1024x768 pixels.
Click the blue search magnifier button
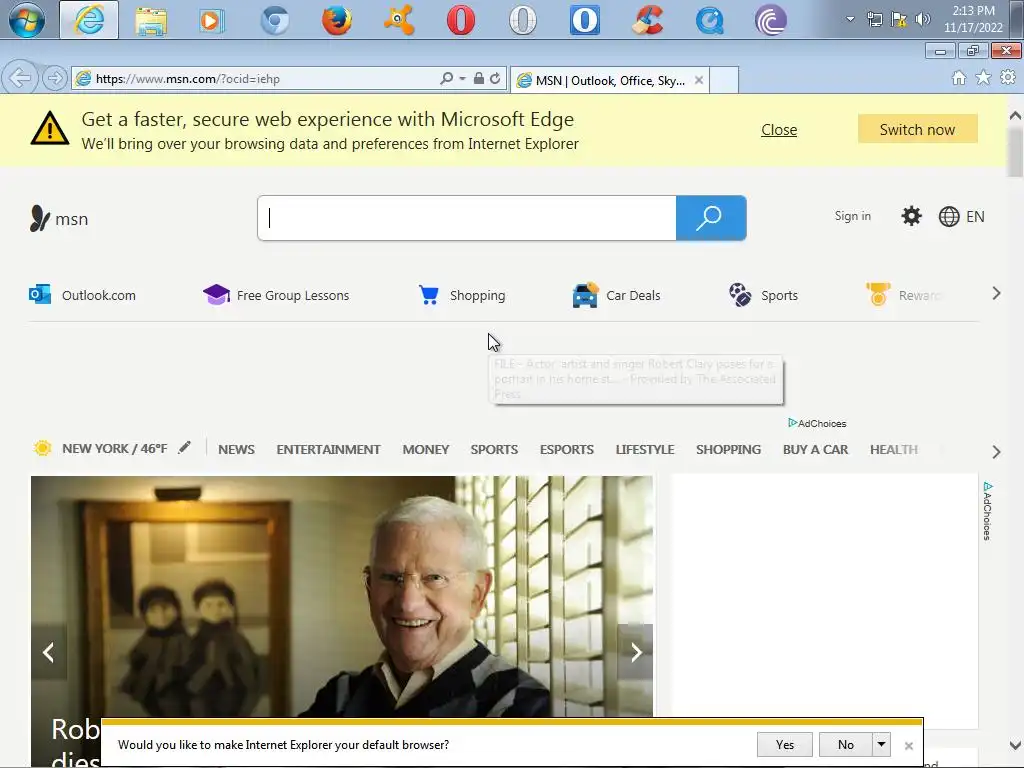[711, 218]
